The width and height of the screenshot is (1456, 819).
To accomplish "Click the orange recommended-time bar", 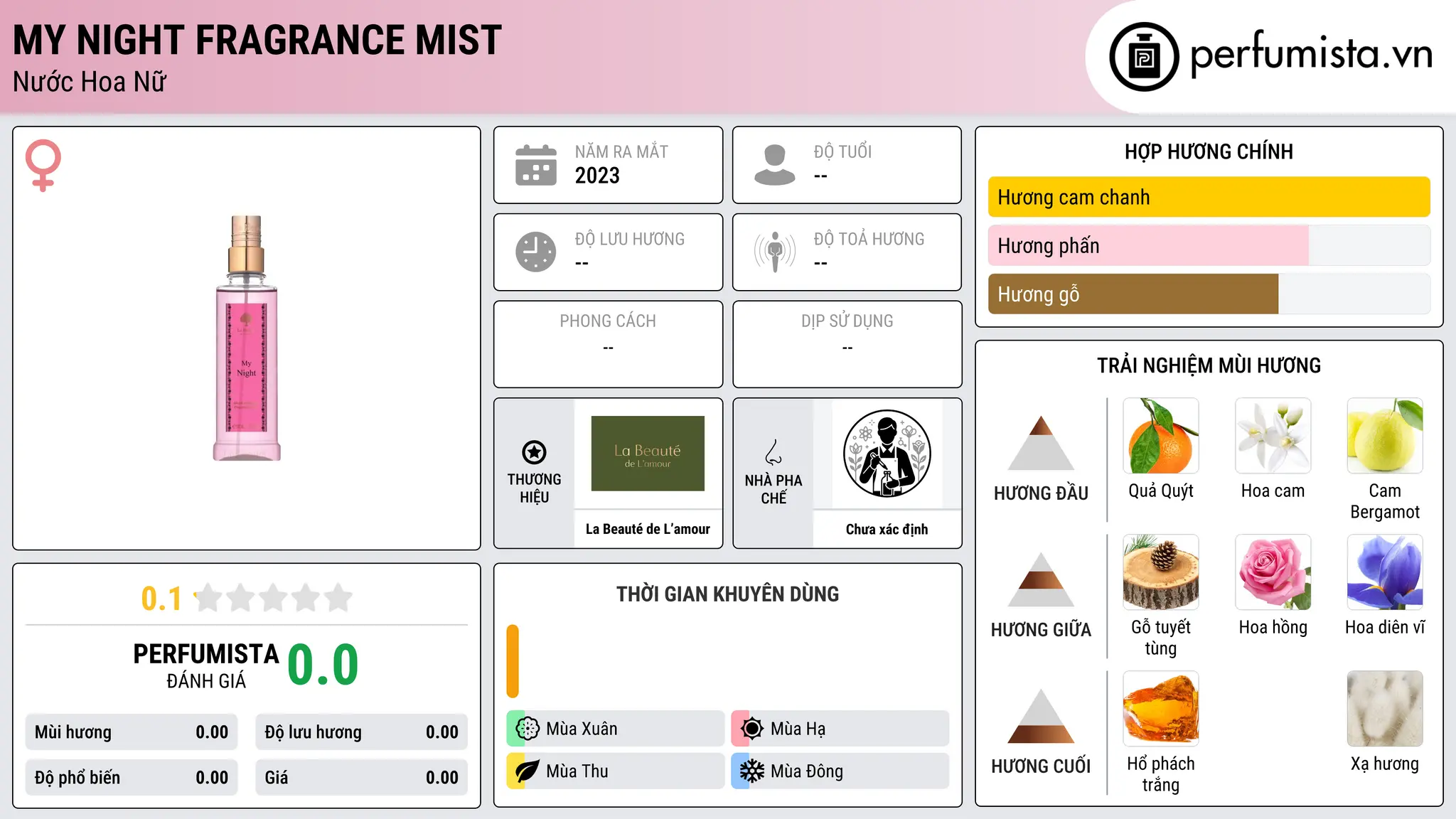I will [513, 661].
